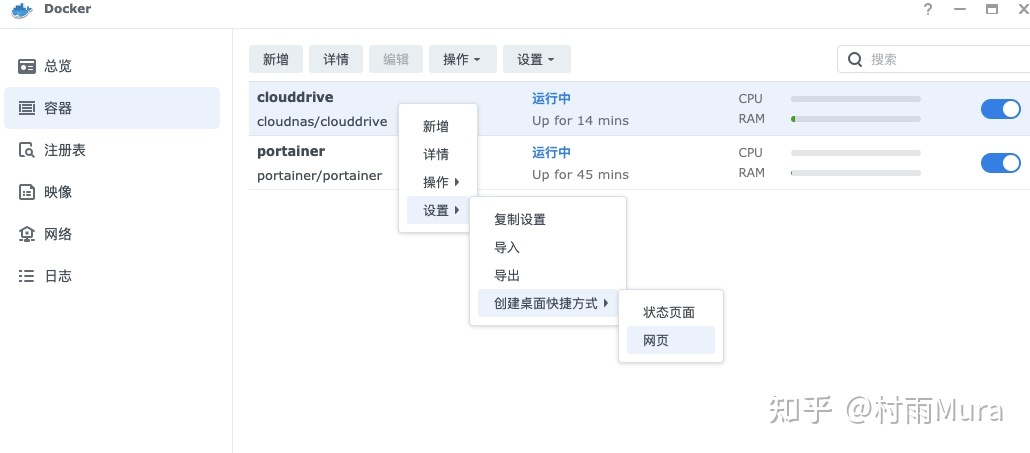
Task: Select 状态页面 in the shortcut submenu
Action: [669, 312]
